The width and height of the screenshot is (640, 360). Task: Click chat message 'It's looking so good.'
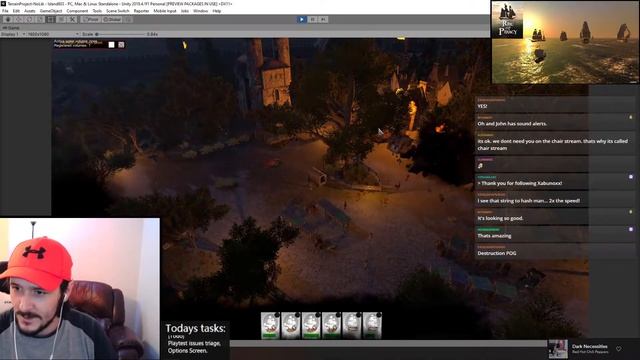[x=500, y=218]
